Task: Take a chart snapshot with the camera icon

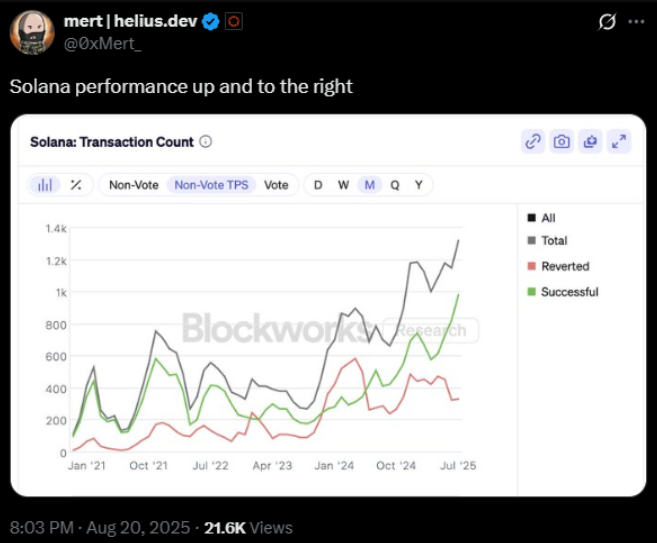Action: 561,142
